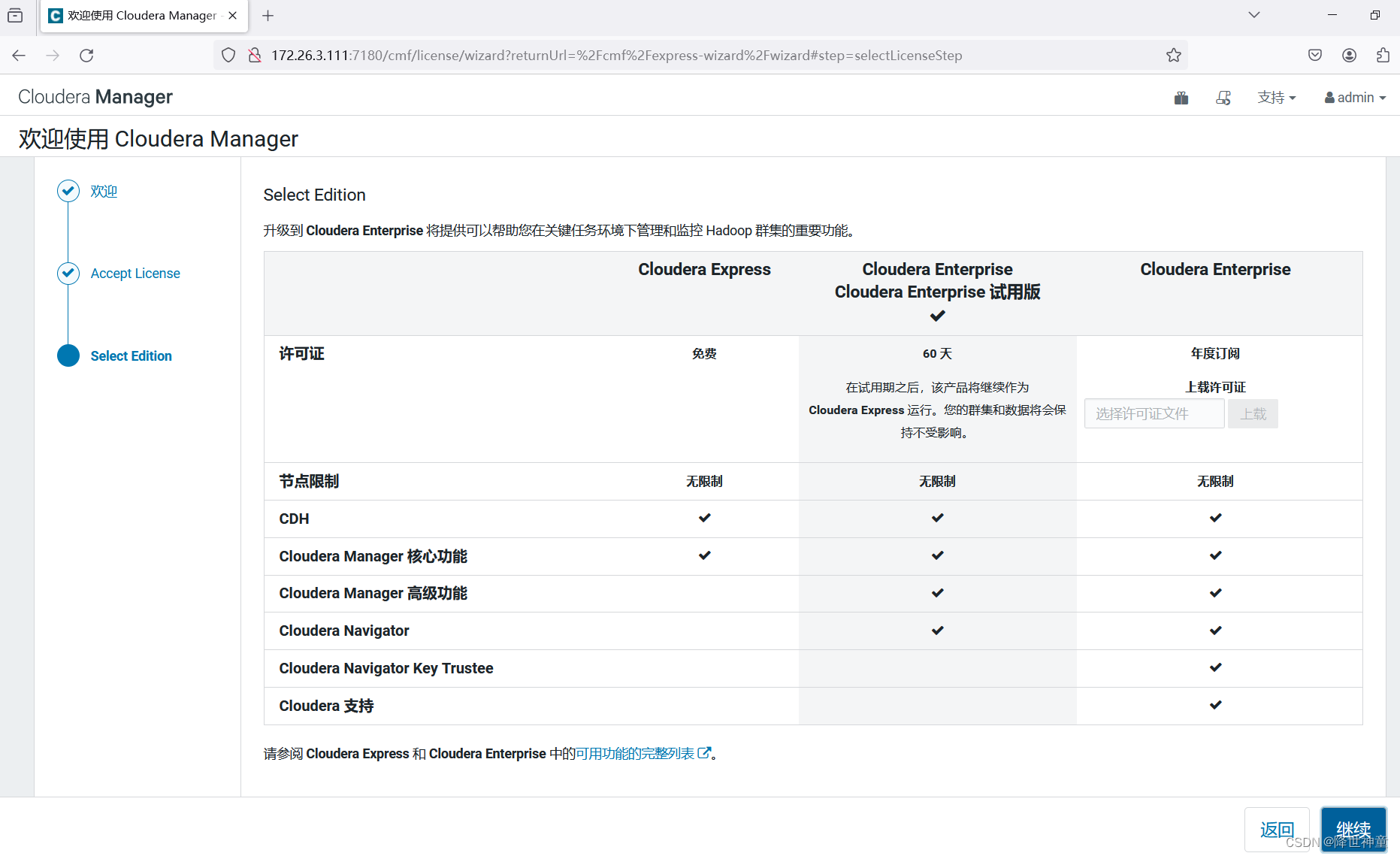Viewport: 1400px width, 856px height.
Task: Click the checkmark under Enterprise 试用版 heading
Action: pyautogui.click(x=937, y=316)
